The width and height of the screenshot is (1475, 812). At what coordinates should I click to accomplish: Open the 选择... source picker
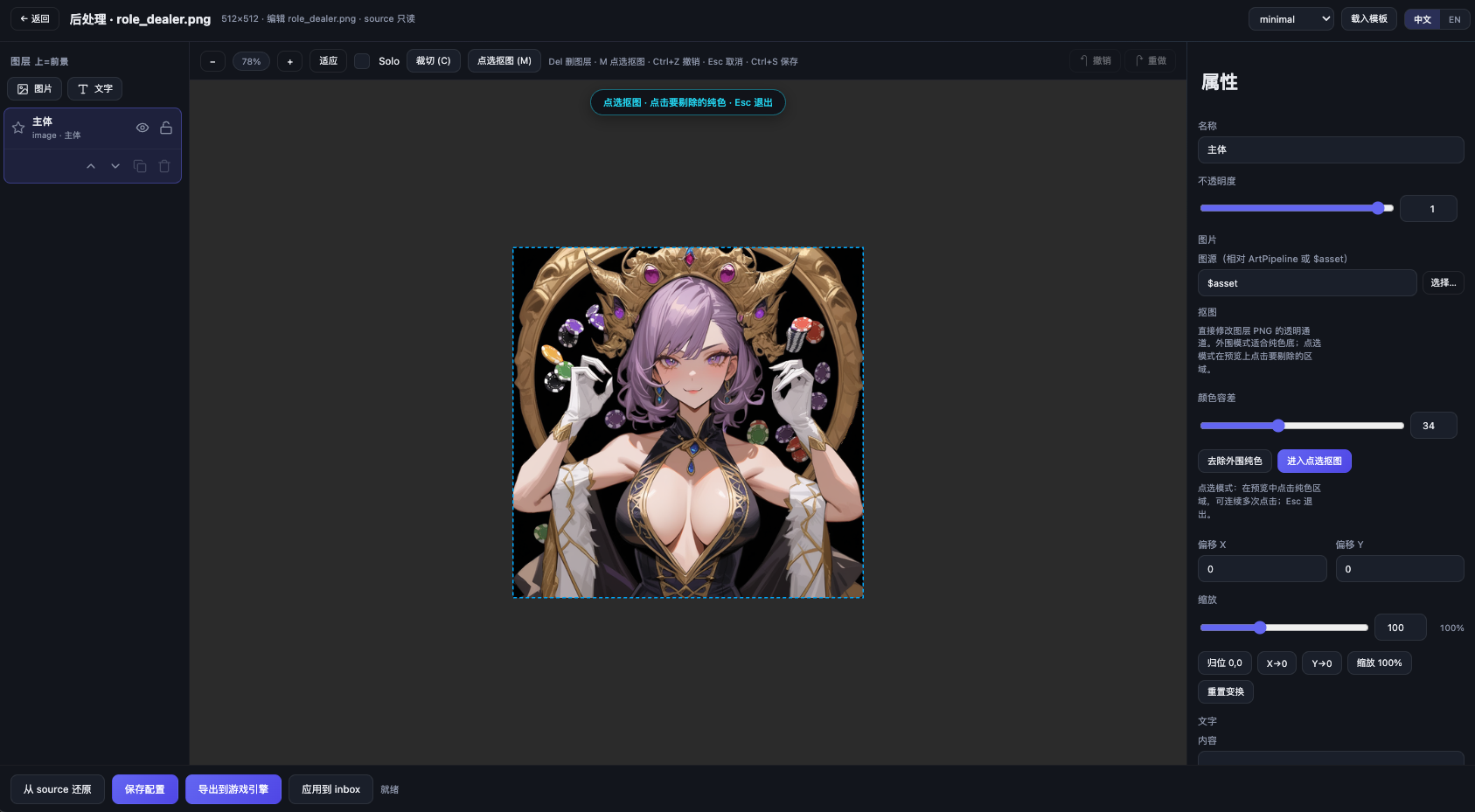click(1444, 282)
